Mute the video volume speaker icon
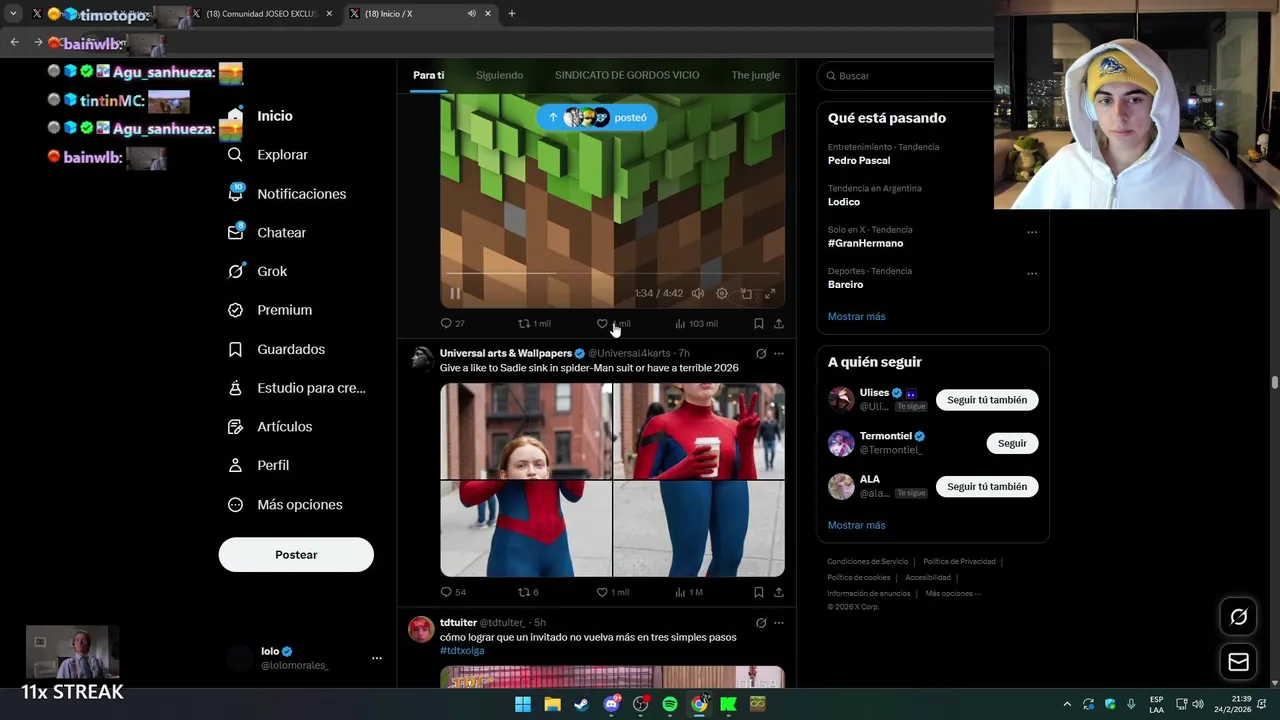The image size is (1280, 720). tap(697, 294)
